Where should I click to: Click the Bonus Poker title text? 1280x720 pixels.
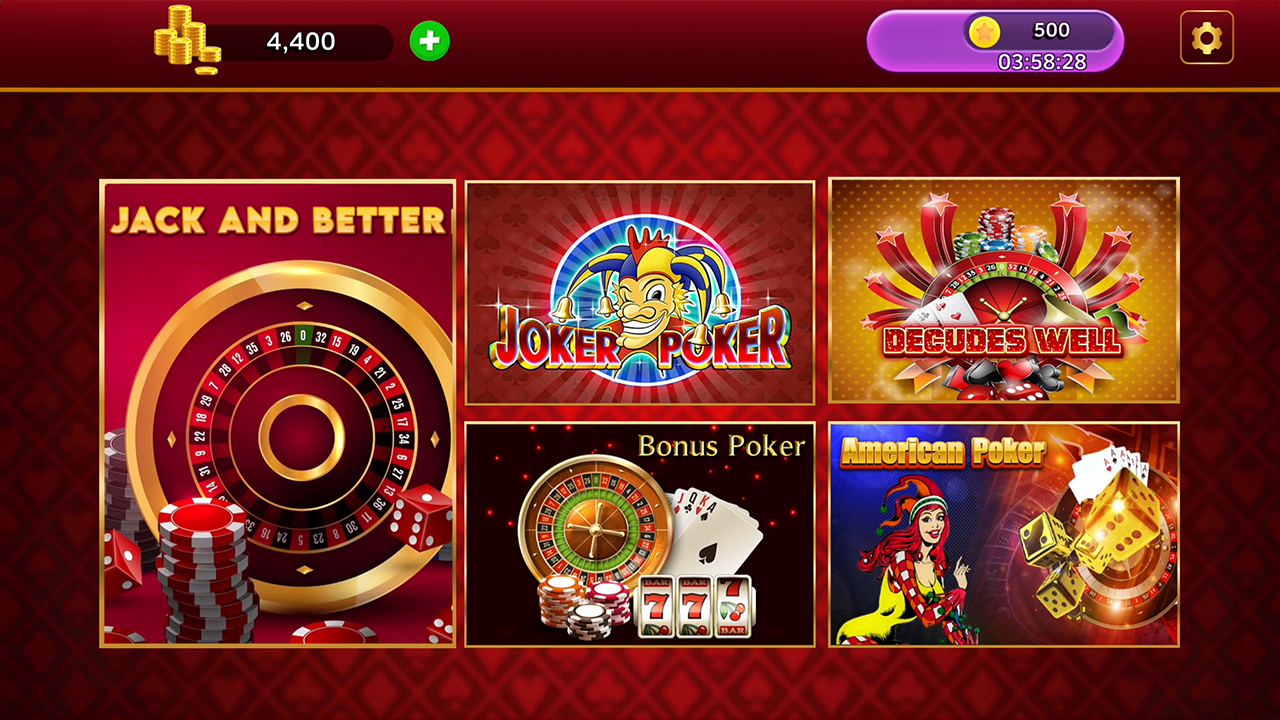pos(721,446)
